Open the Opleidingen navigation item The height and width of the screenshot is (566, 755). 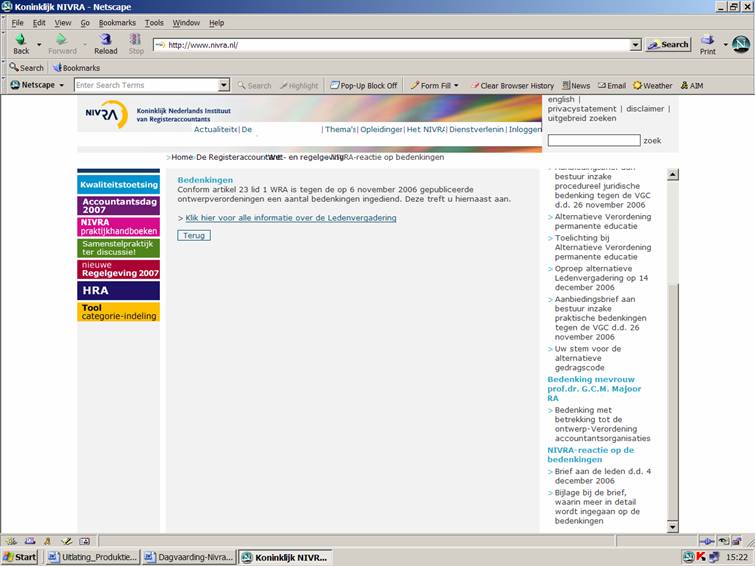coord(381,129)
